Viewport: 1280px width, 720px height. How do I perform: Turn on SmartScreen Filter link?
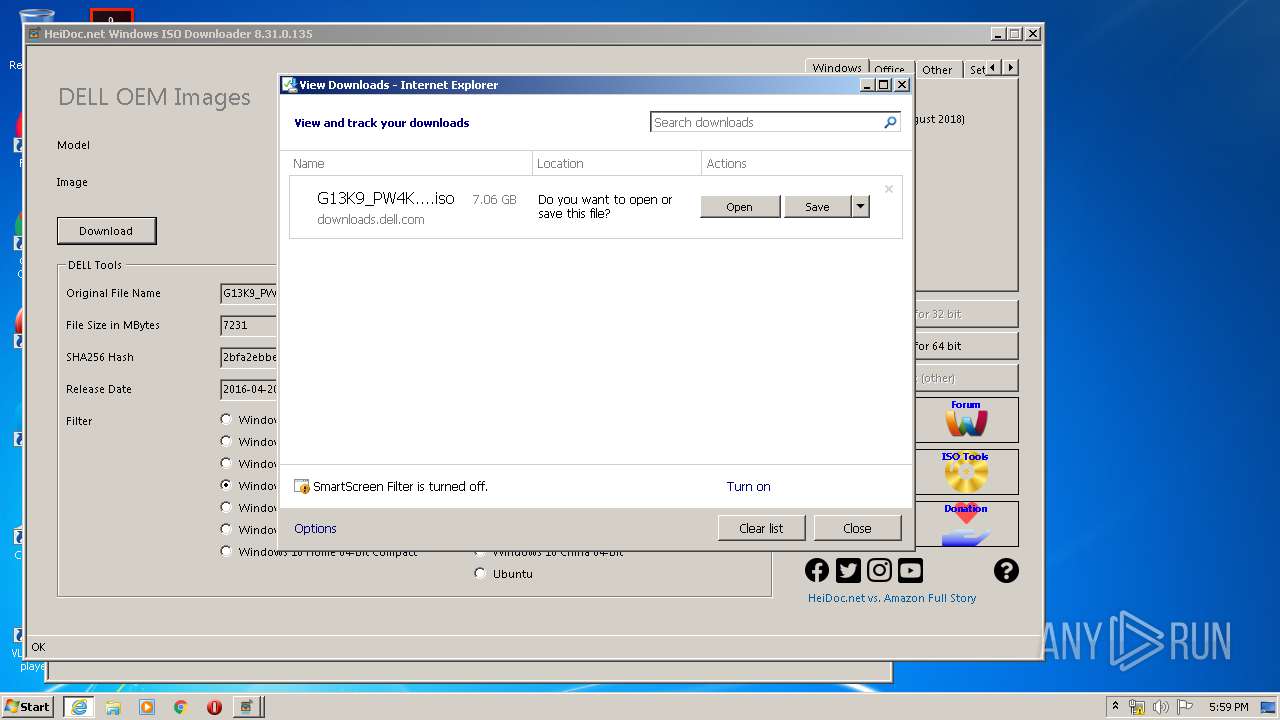pyautogui.click(x=748, y=487)
